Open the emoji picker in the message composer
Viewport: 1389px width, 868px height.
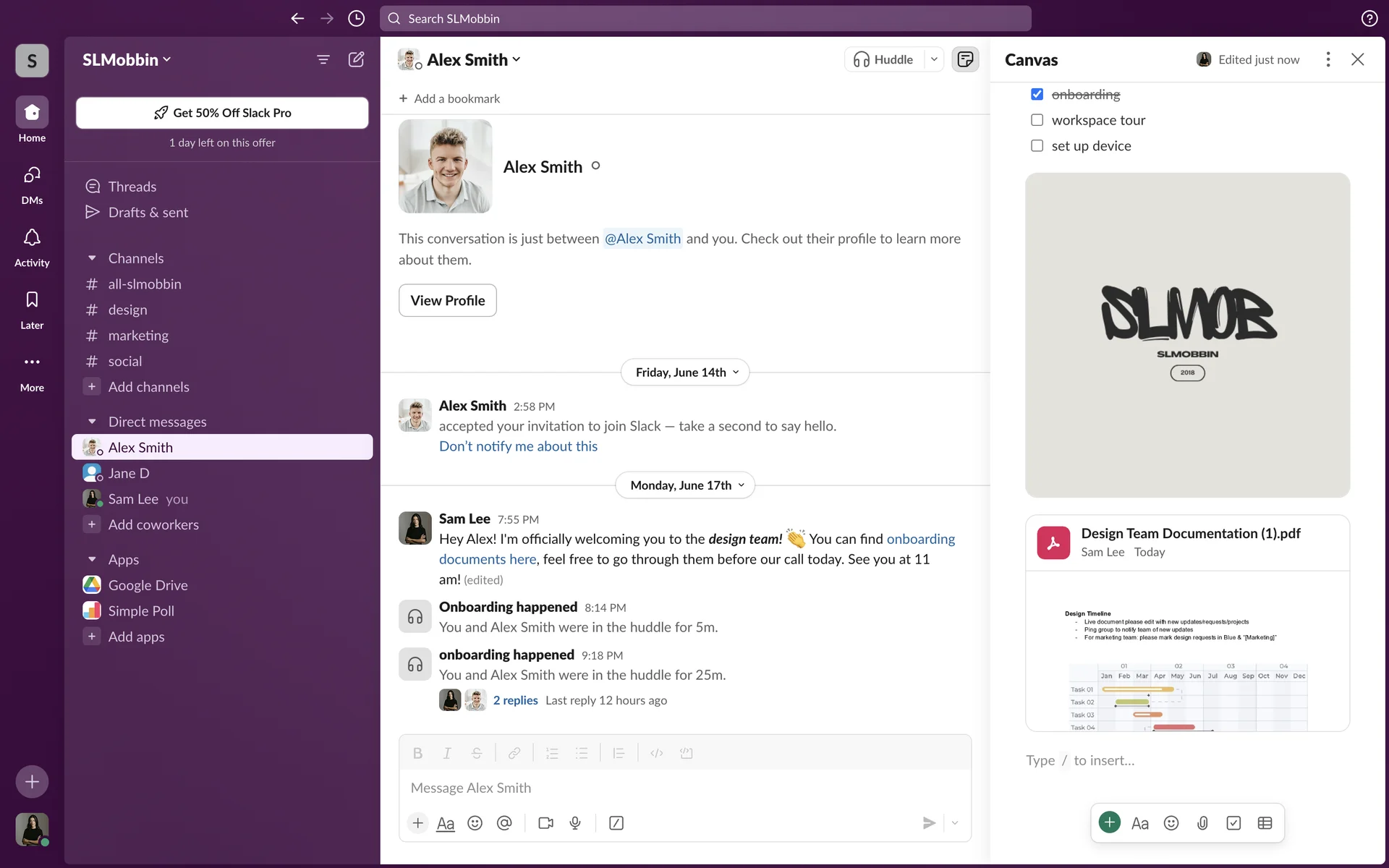pos(475,823)
